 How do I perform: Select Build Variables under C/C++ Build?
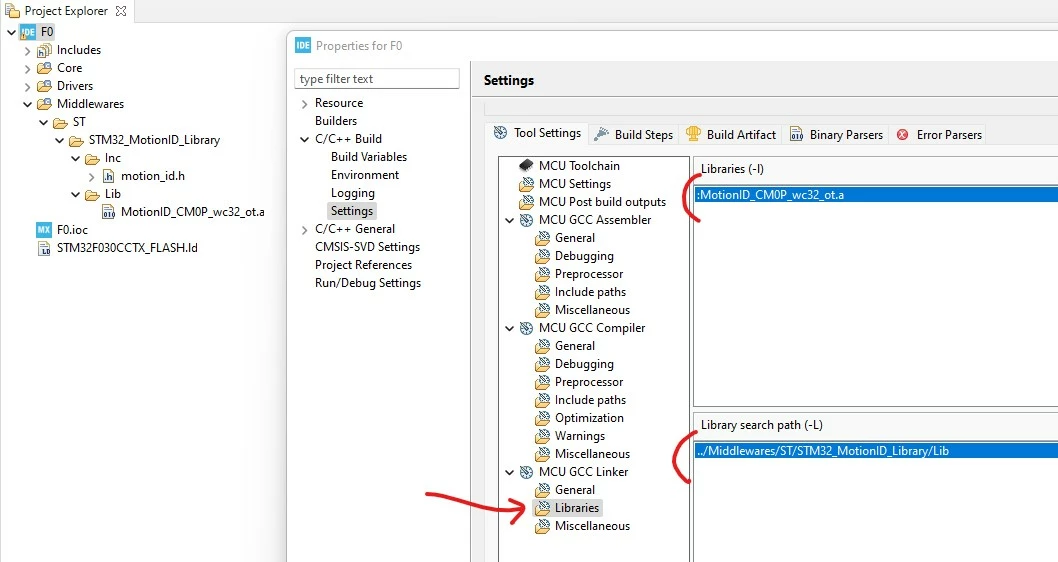(x=369, y=157)
